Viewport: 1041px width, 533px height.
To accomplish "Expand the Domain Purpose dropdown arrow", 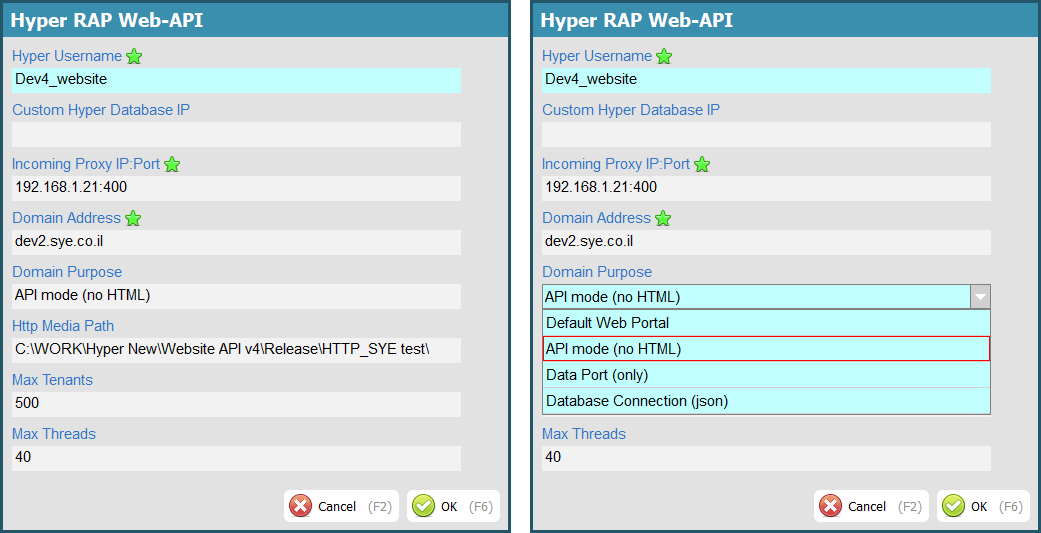I will [980, 297].
